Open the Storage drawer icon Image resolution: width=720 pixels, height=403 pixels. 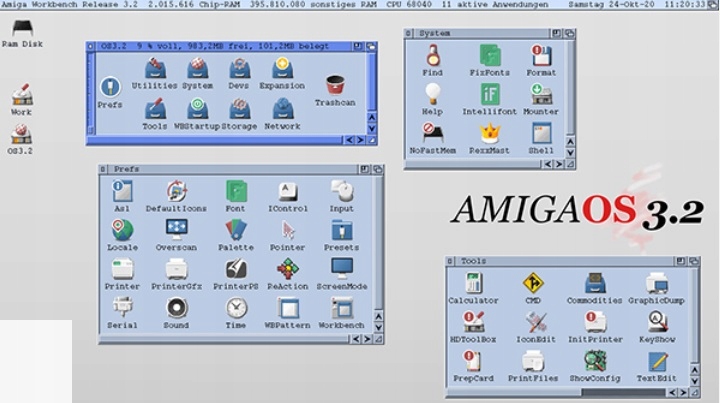pyautogui.click(x=239, y=108)
